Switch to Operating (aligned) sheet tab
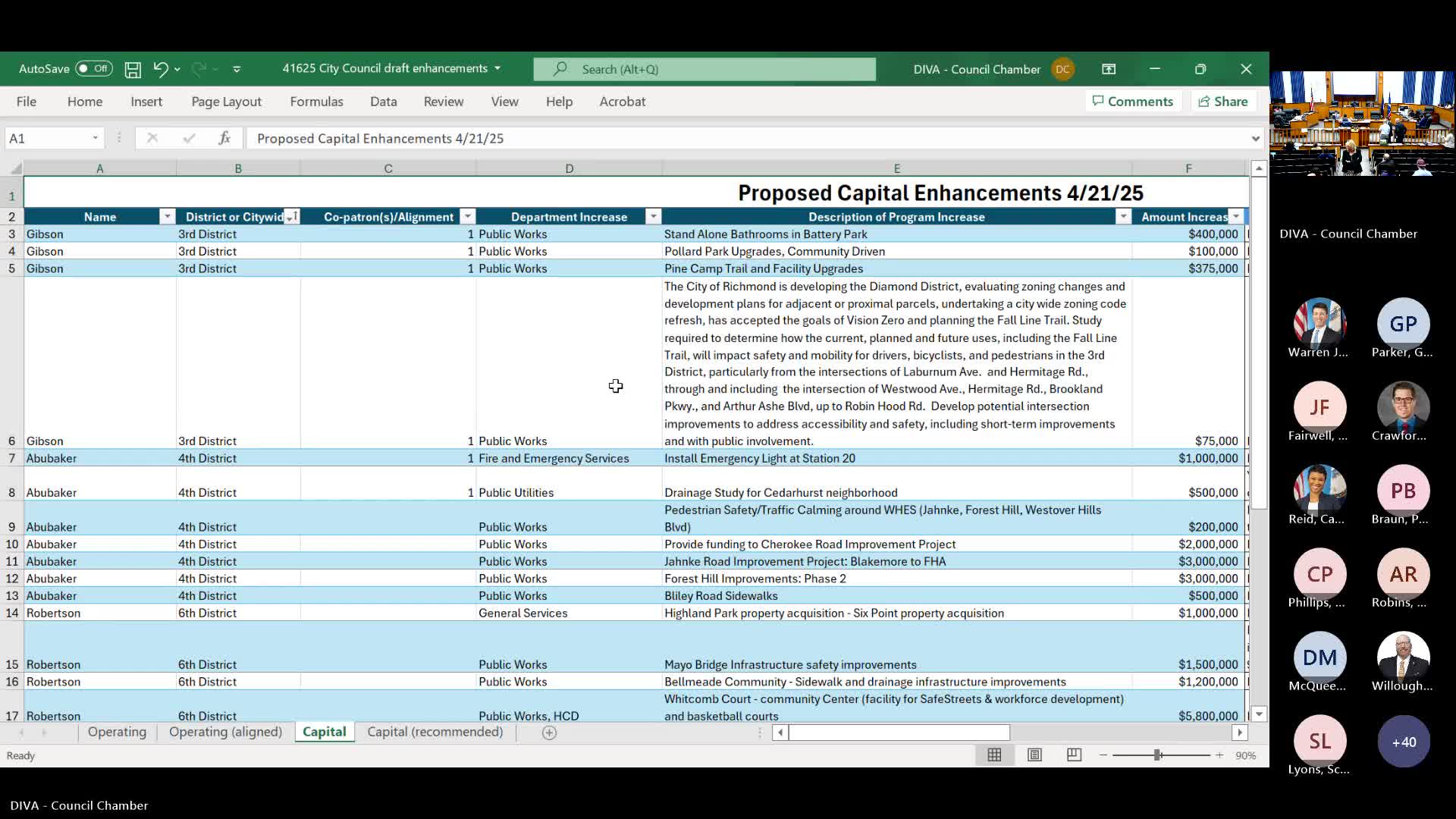Viewport: 1456px width, 819px height. [225, 732]
